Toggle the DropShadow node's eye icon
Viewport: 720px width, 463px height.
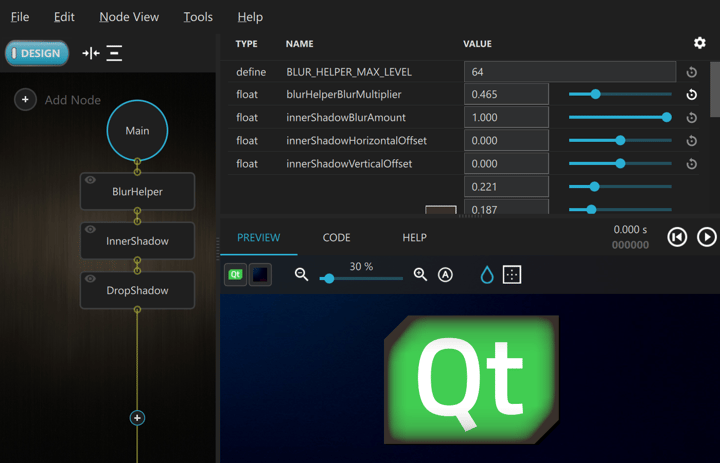(x=91, y=279)
